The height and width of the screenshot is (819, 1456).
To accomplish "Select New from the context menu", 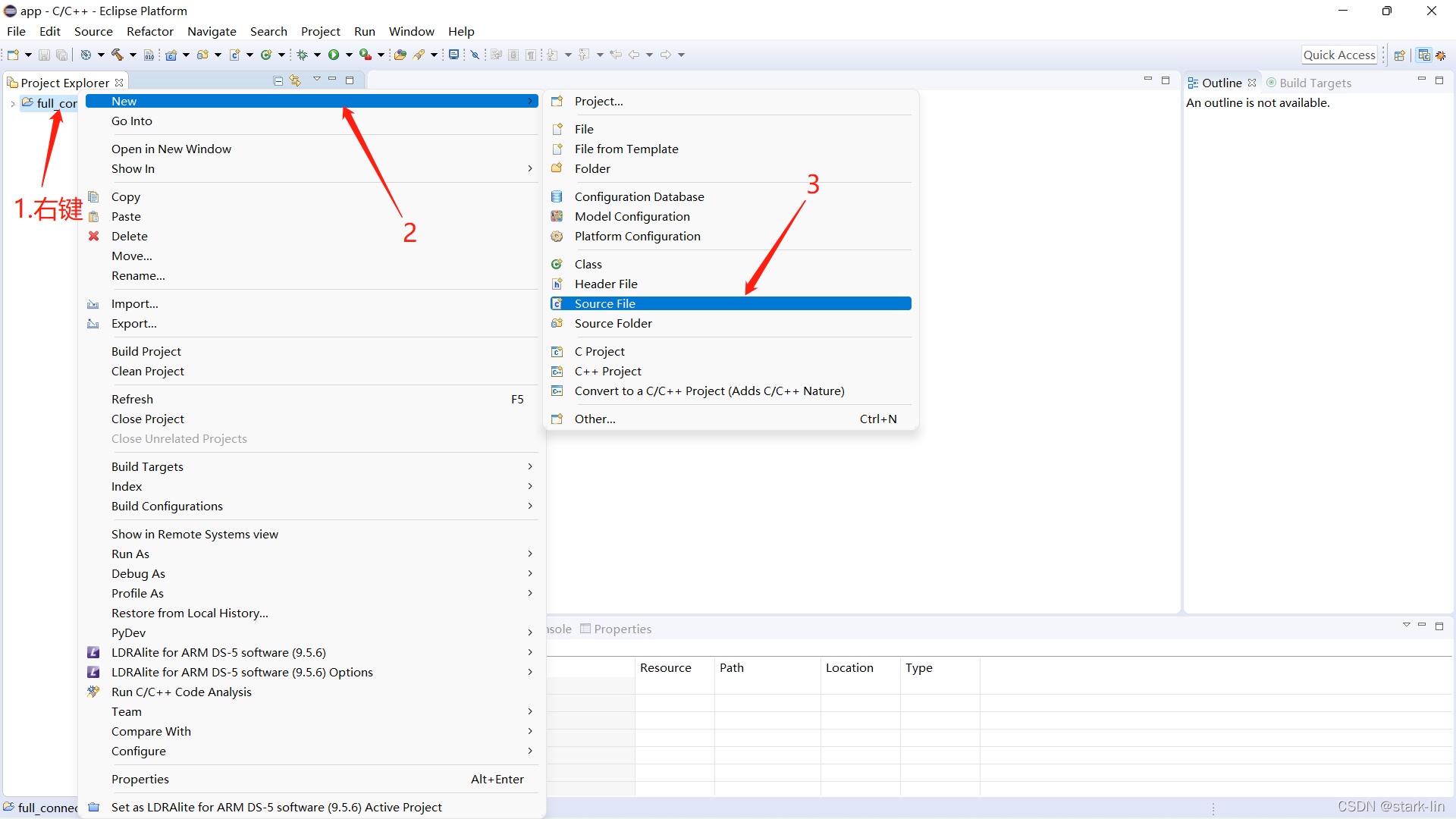I will pos(311,100).
